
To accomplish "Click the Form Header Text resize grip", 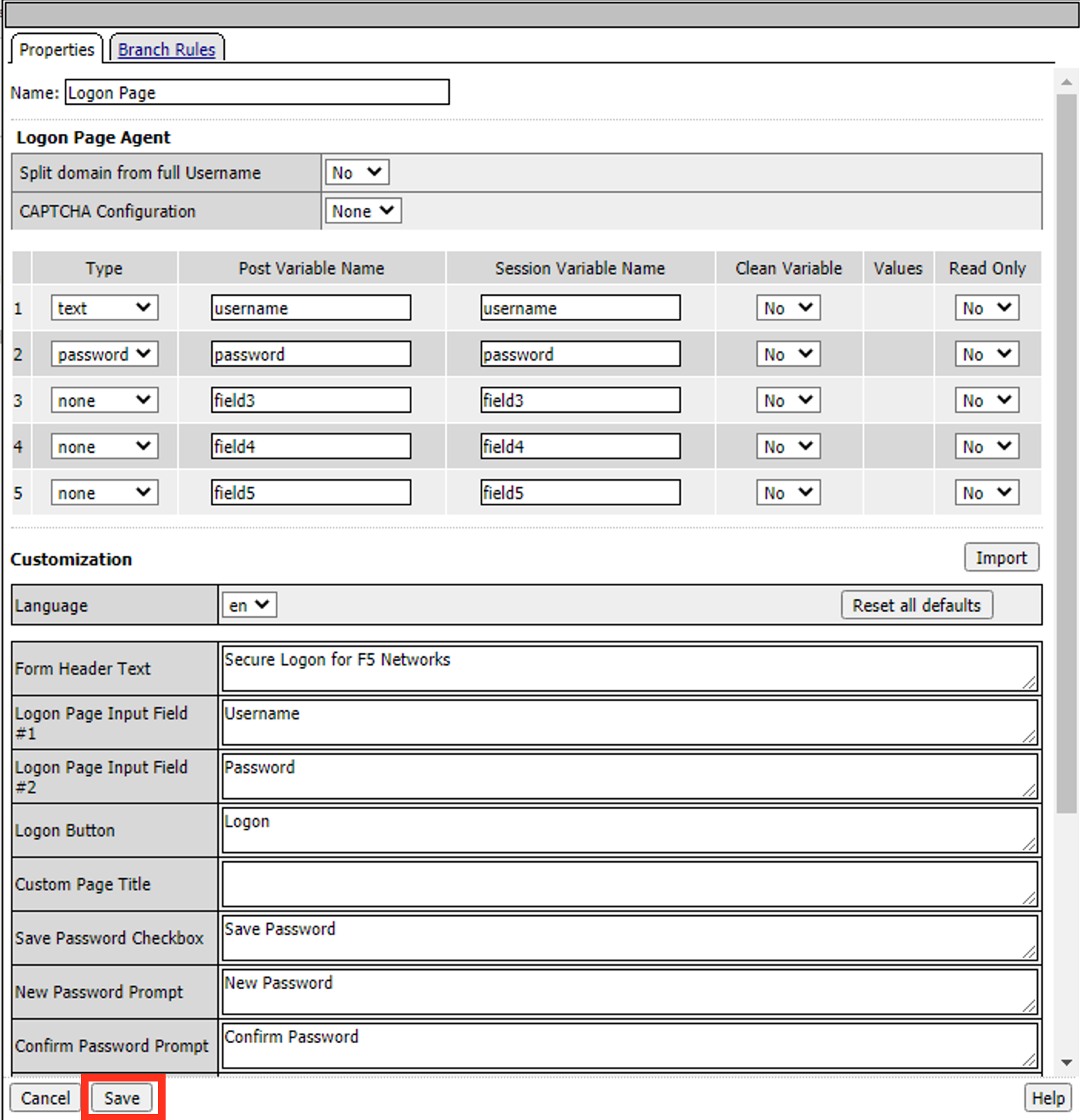I will 1029,683.
